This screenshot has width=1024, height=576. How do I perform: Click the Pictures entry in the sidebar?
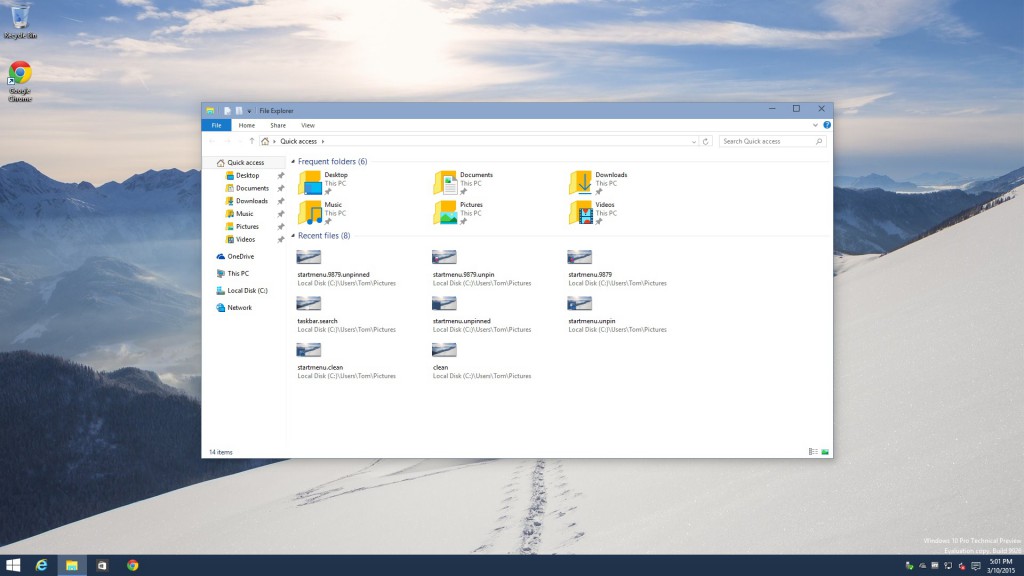point(242,227)
